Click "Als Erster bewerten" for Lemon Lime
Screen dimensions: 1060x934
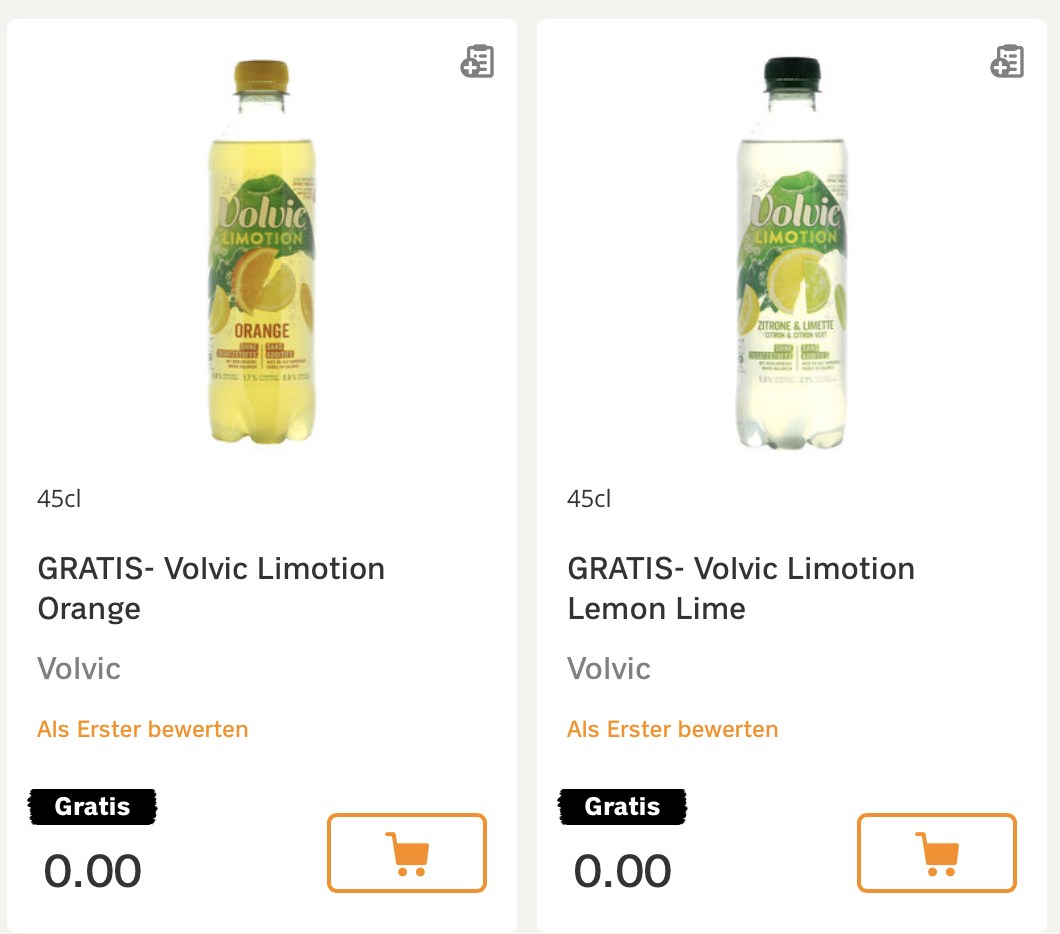tap(673, 729)
